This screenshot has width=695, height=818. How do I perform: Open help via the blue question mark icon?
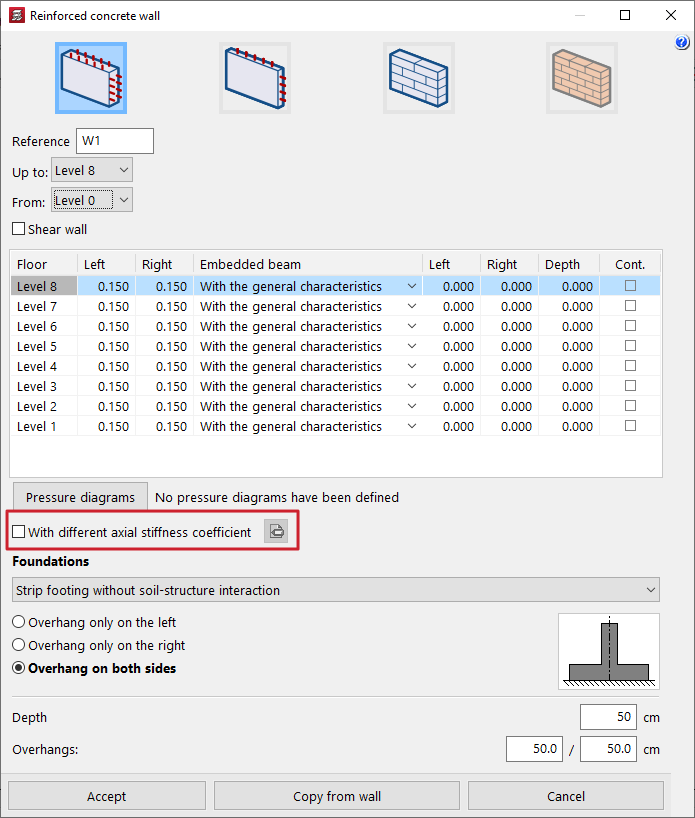tap(681, 42)
